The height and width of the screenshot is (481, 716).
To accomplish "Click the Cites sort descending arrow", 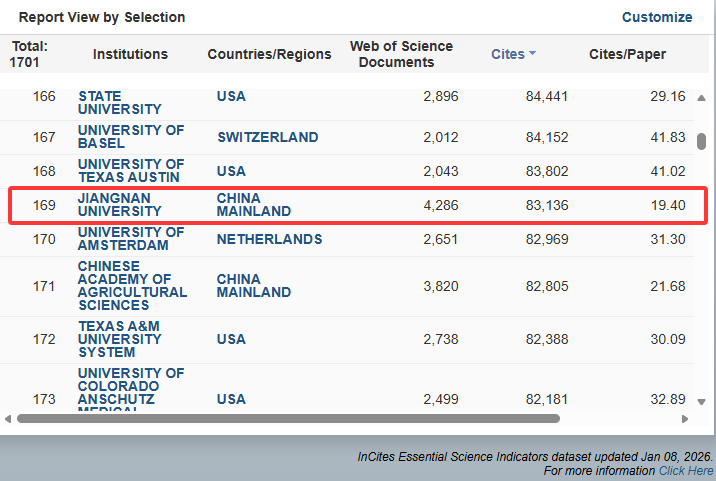I will tap(532, 54).
